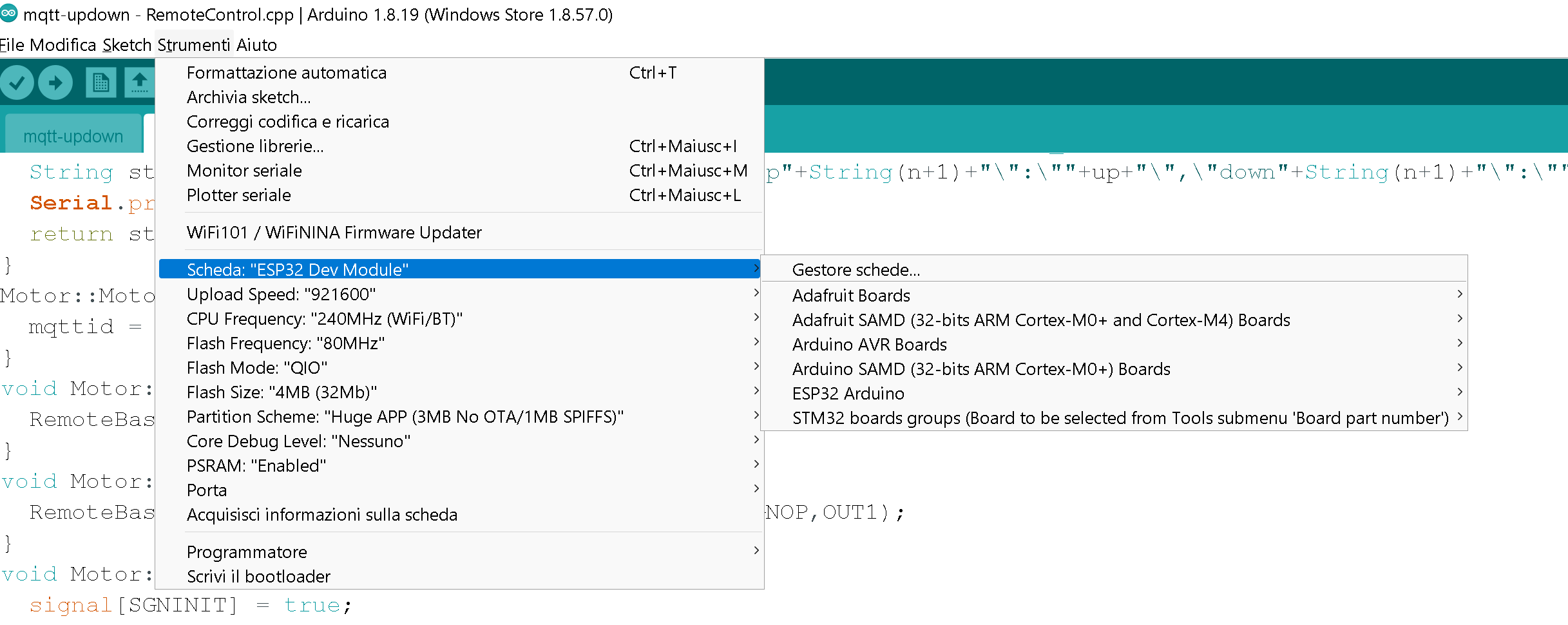Click the Upload arrow toolbar icon
The image size is (1568, 625).
[55, 82]
